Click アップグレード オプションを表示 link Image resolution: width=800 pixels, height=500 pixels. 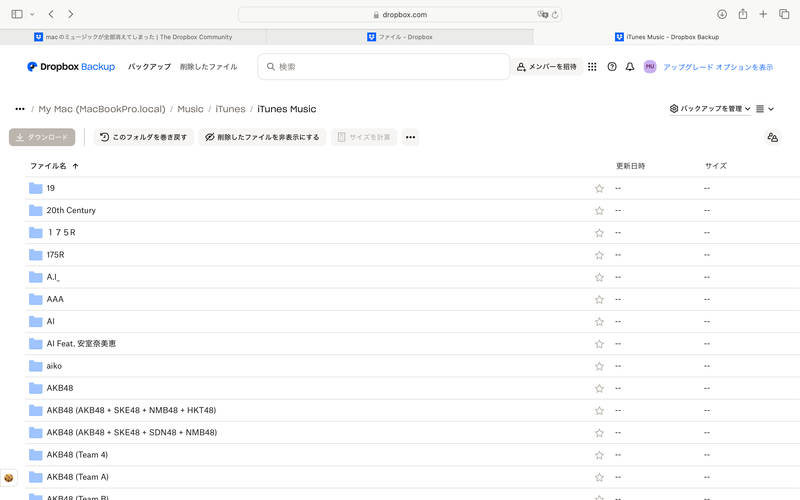click(718, 67)
